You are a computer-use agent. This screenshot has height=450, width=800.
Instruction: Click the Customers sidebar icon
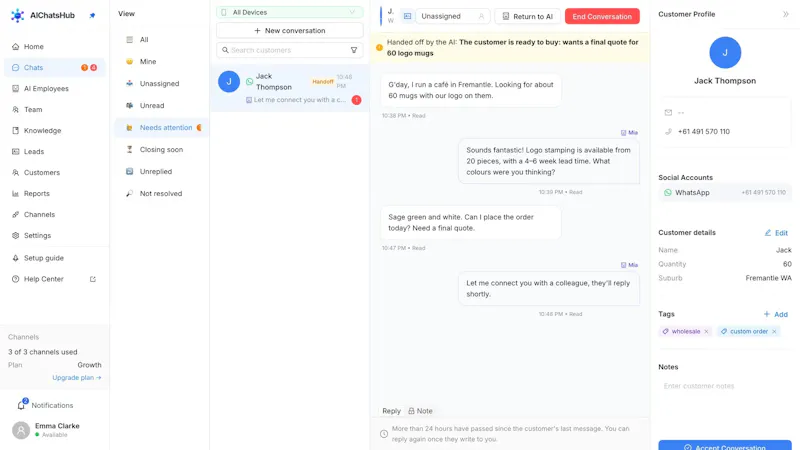[x=15, y=172]
